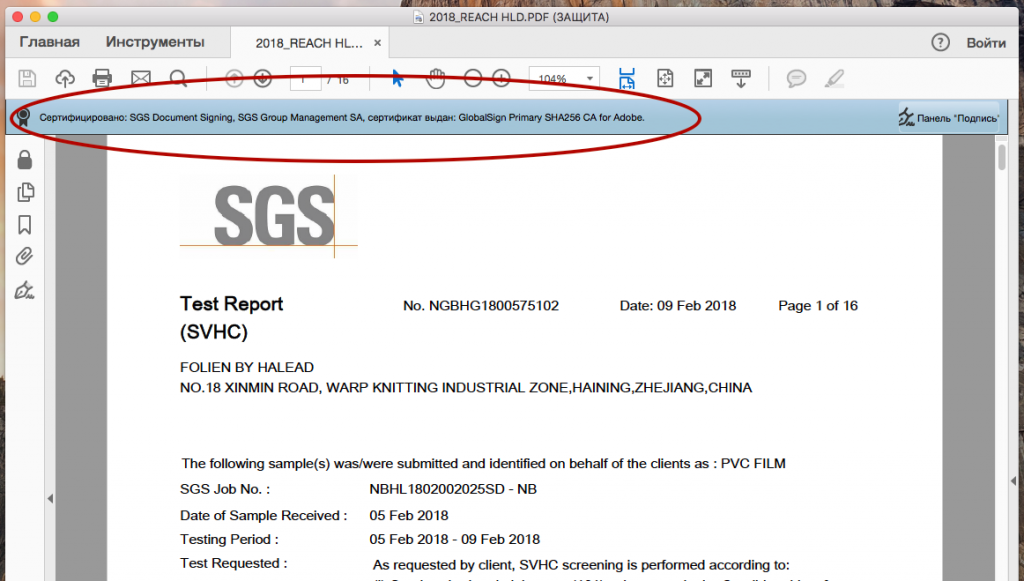Click the page number input field

pyautogui.click(x=306, y=78)
